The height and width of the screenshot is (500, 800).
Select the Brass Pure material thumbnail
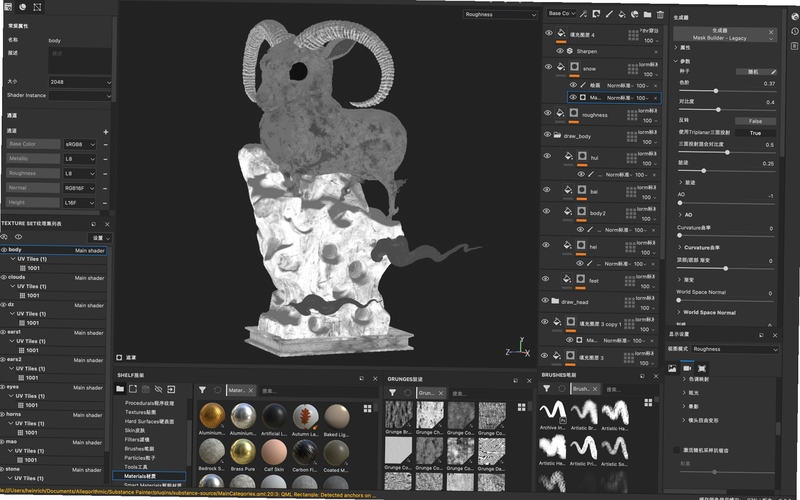click(243, 451)
